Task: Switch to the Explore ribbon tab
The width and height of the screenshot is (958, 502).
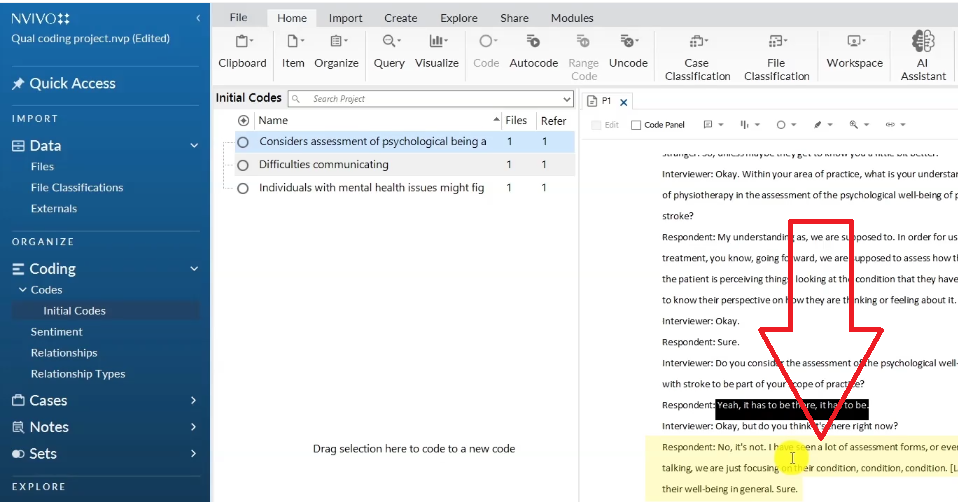Action: (459, 18)
